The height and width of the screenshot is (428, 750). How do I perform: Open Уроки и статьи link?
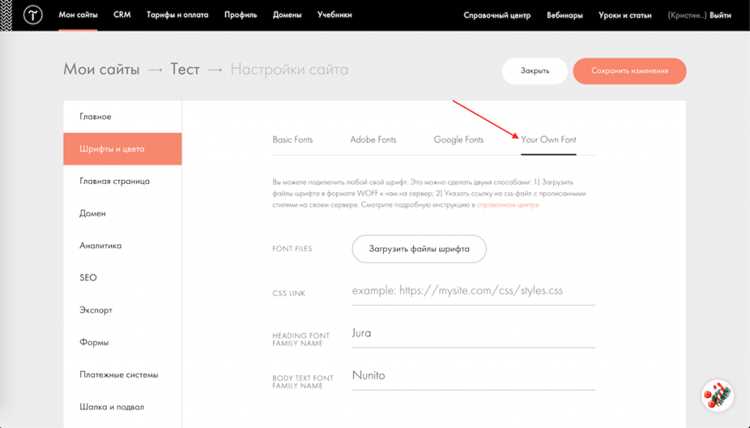click(x=625, y=15)
